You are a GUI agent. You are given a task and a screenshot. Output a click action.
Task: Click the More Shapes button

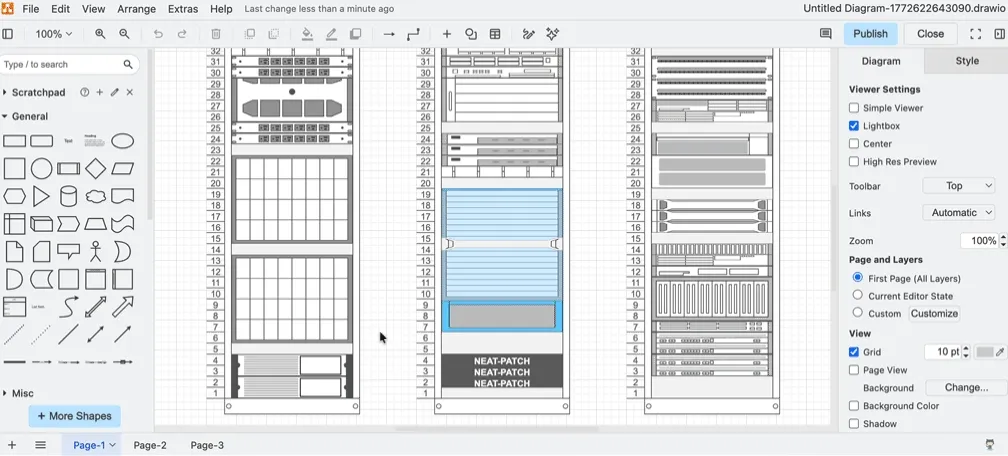[x=75, y=416]
